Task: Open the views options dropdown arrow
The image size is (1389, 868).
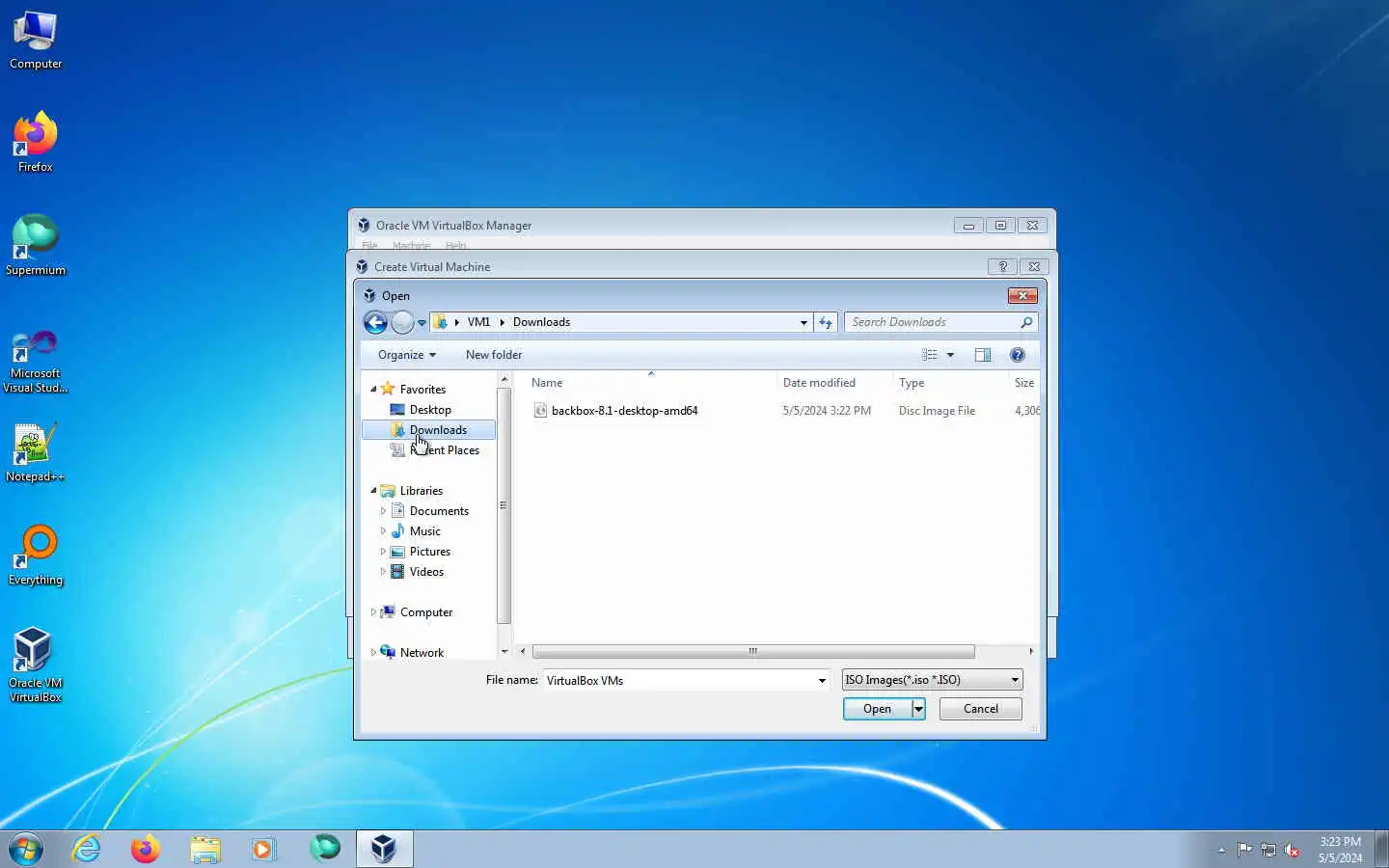Action: click(x=950, y=355)
